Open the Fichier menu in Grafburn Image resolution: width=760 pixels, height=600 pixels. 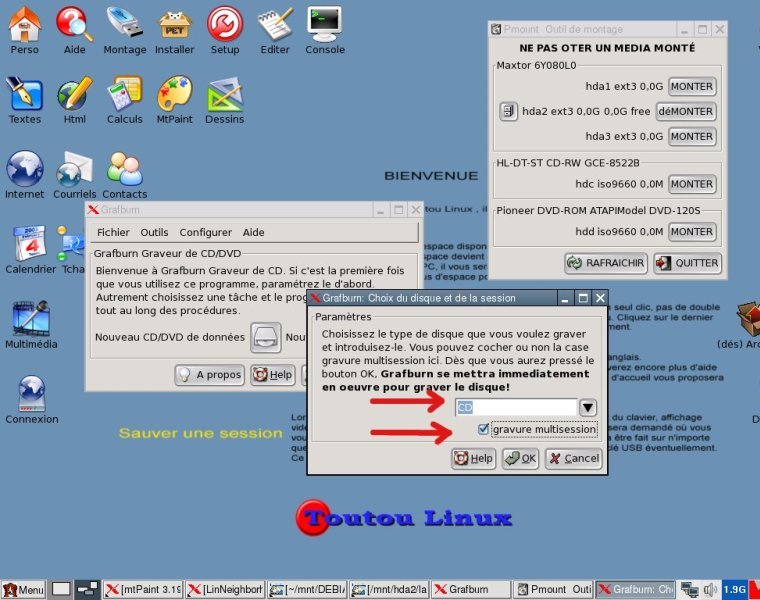(113, 232)
